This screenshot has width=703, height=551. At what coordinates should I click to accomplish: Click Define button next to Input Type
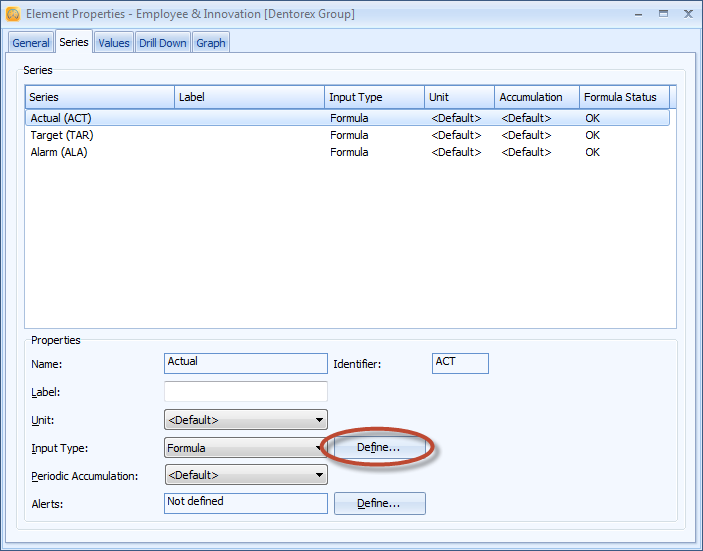[379, 448]
